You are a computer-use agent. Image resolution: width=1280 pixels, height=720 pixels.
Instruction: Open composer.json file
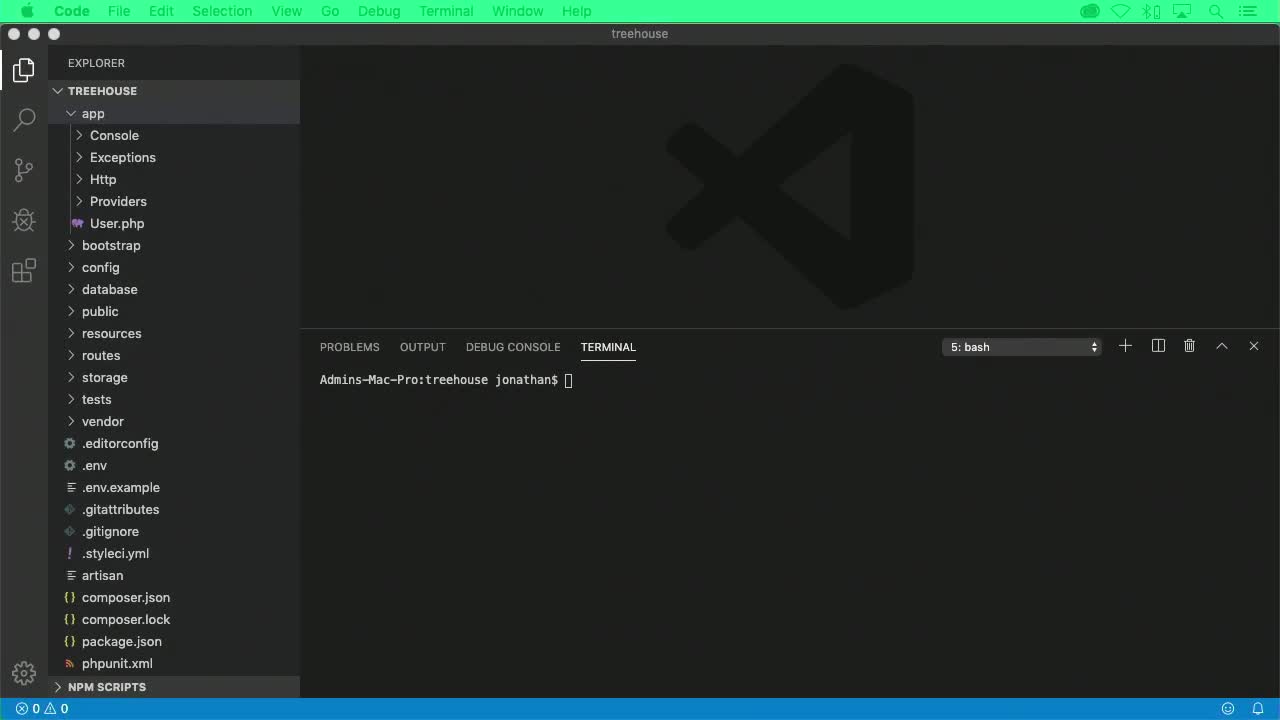tap(175, 597)
